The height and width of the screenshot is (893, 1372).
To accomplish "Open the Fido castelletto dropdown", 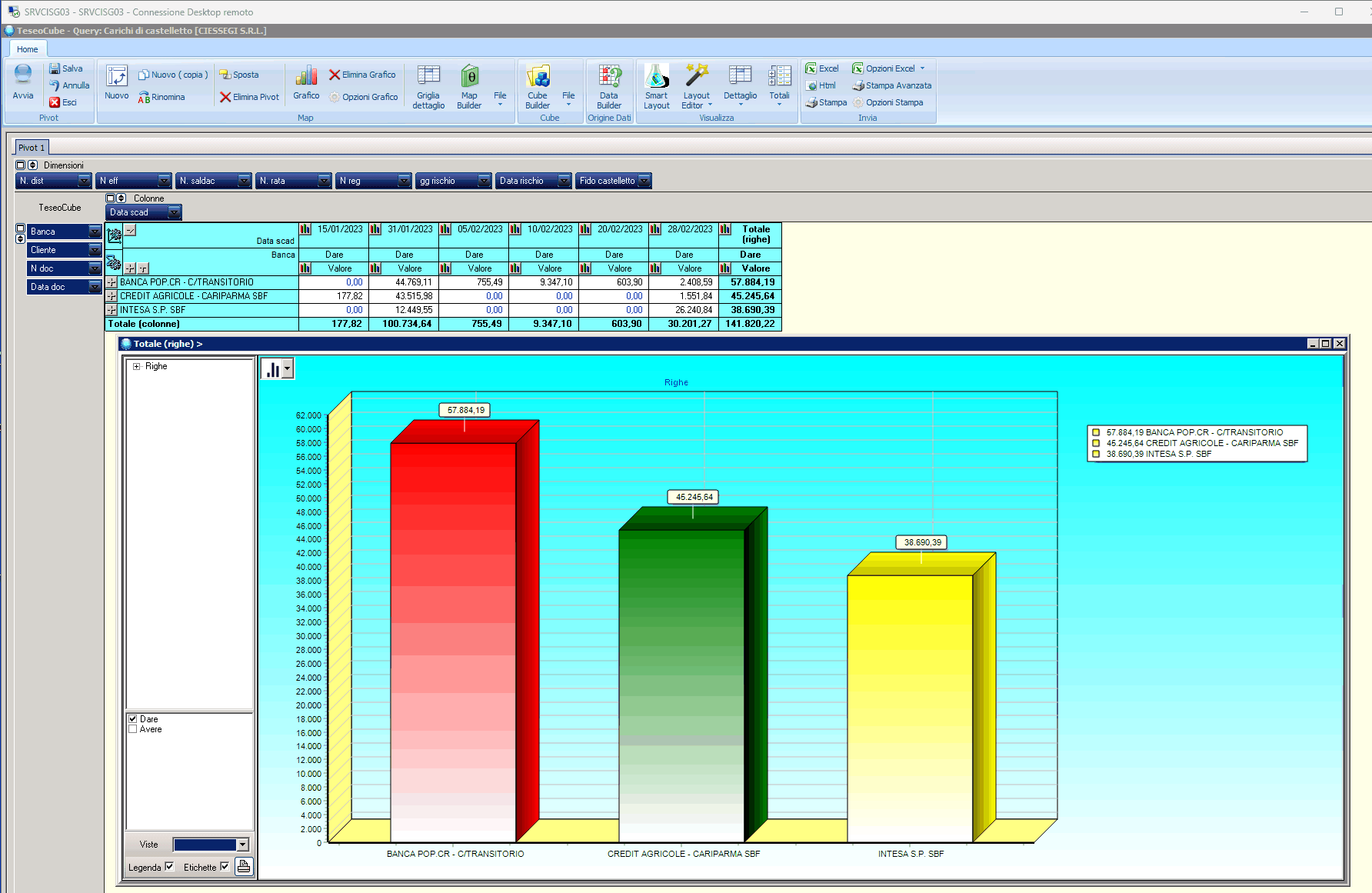I will click(644, 181).
